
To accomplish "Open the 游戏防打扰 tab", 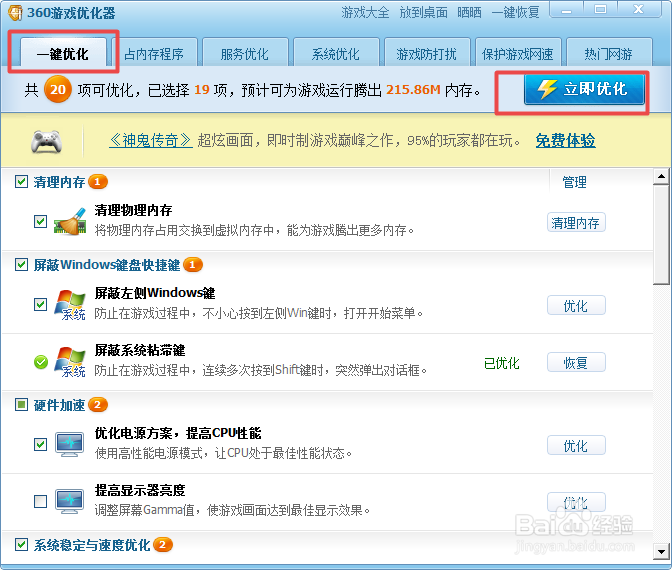I will pos(427,53).
